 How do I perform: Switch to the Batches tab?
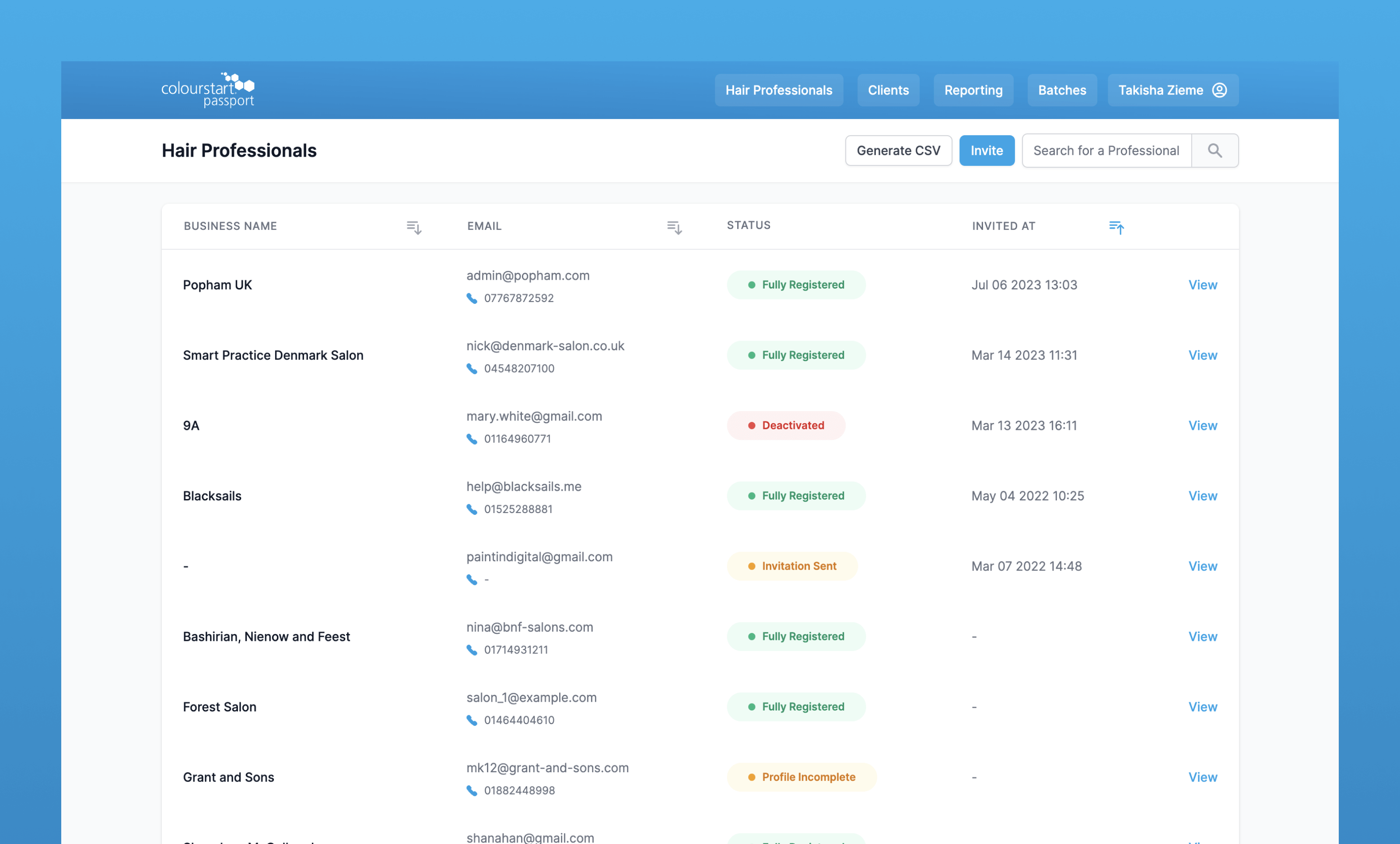point(1061,90)
